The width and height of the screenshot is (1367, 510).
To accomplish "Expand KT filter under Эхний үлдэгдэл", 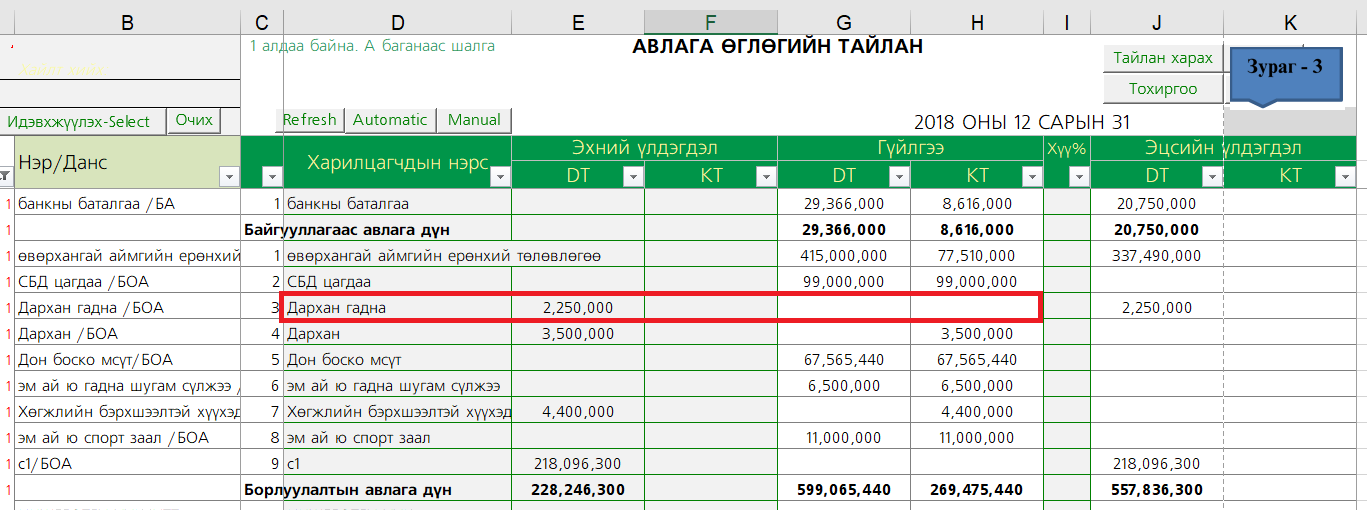I will tap(766, 177).
